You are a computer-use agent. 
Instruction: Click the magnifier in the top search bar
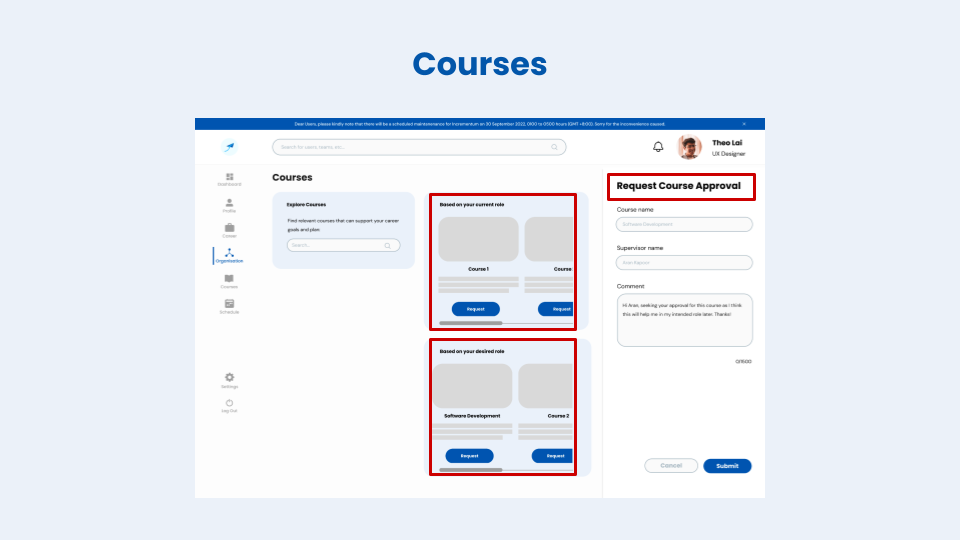554,147
